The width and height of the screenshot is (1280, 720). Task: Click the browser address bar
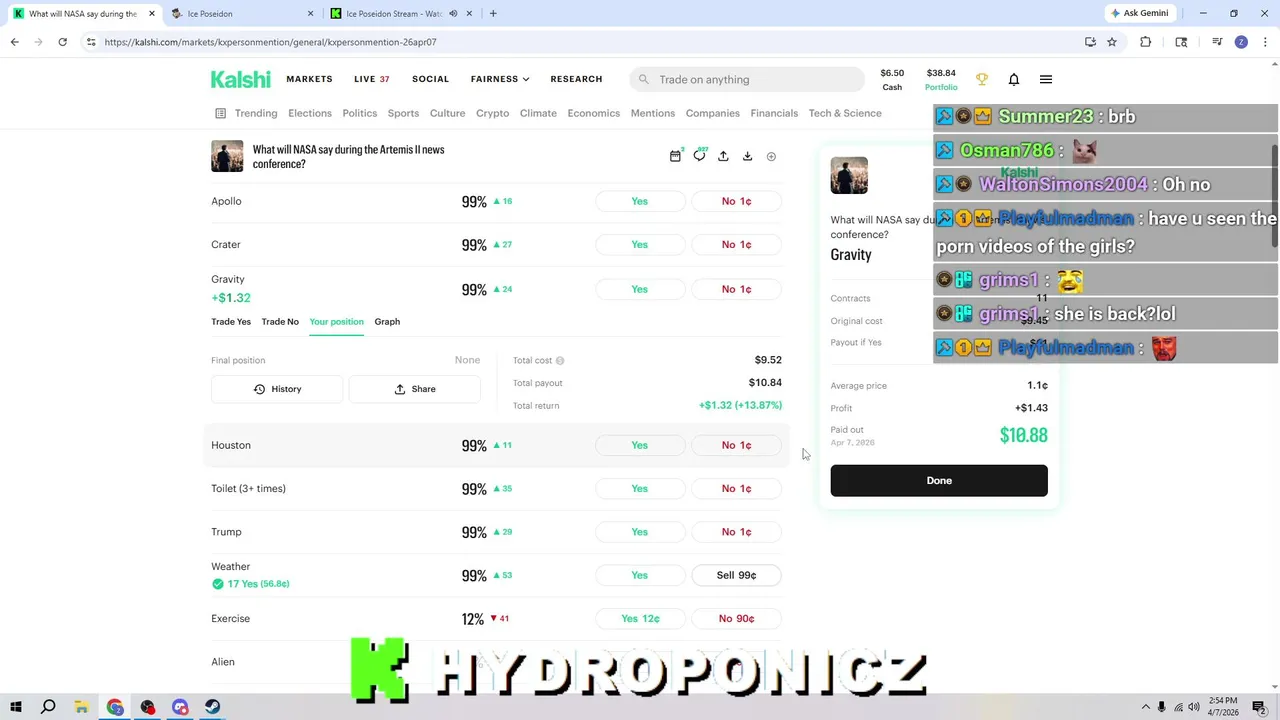pyautogui.click(x=590, y=42)
